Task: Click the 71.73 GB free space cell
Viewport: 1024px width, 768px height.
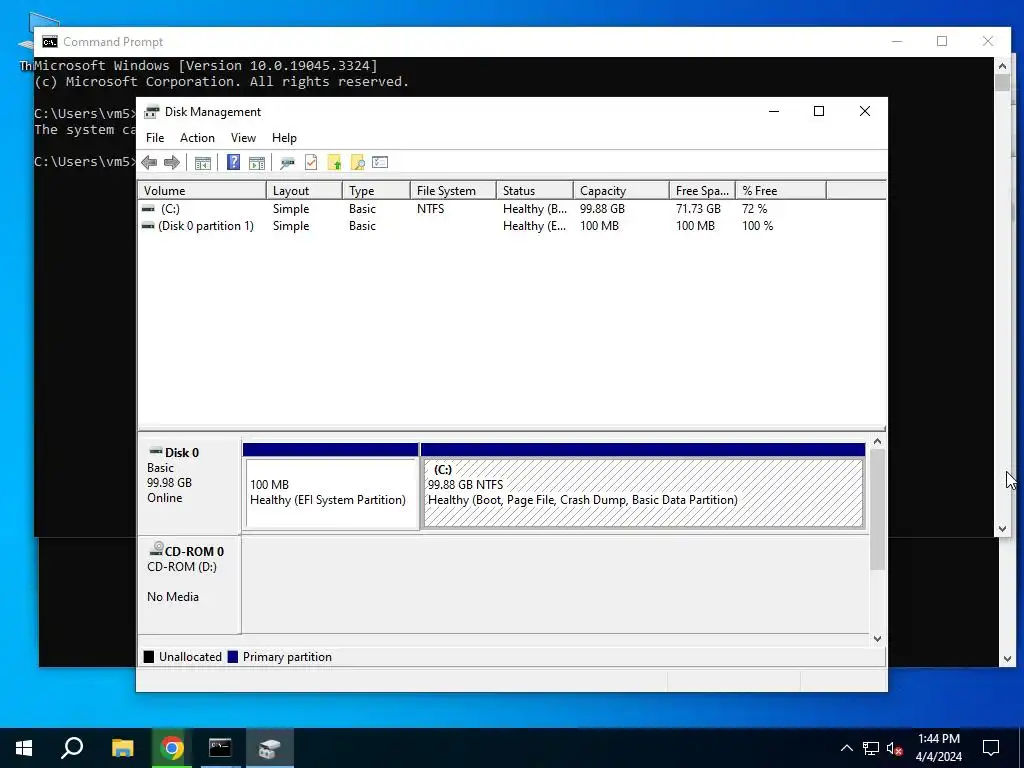Action: pos(698,209)
